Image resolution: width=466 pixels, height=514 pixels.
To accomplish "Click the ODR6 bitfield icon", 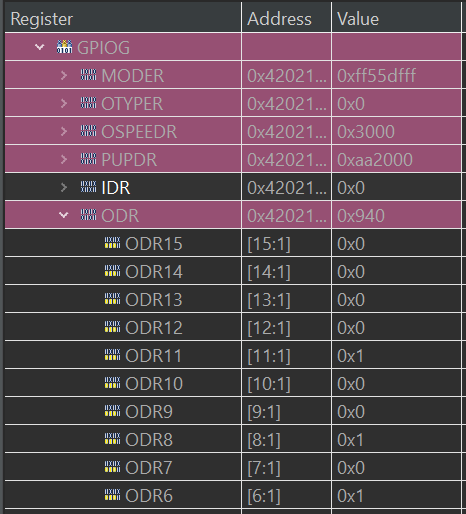I will coord(112,495).
